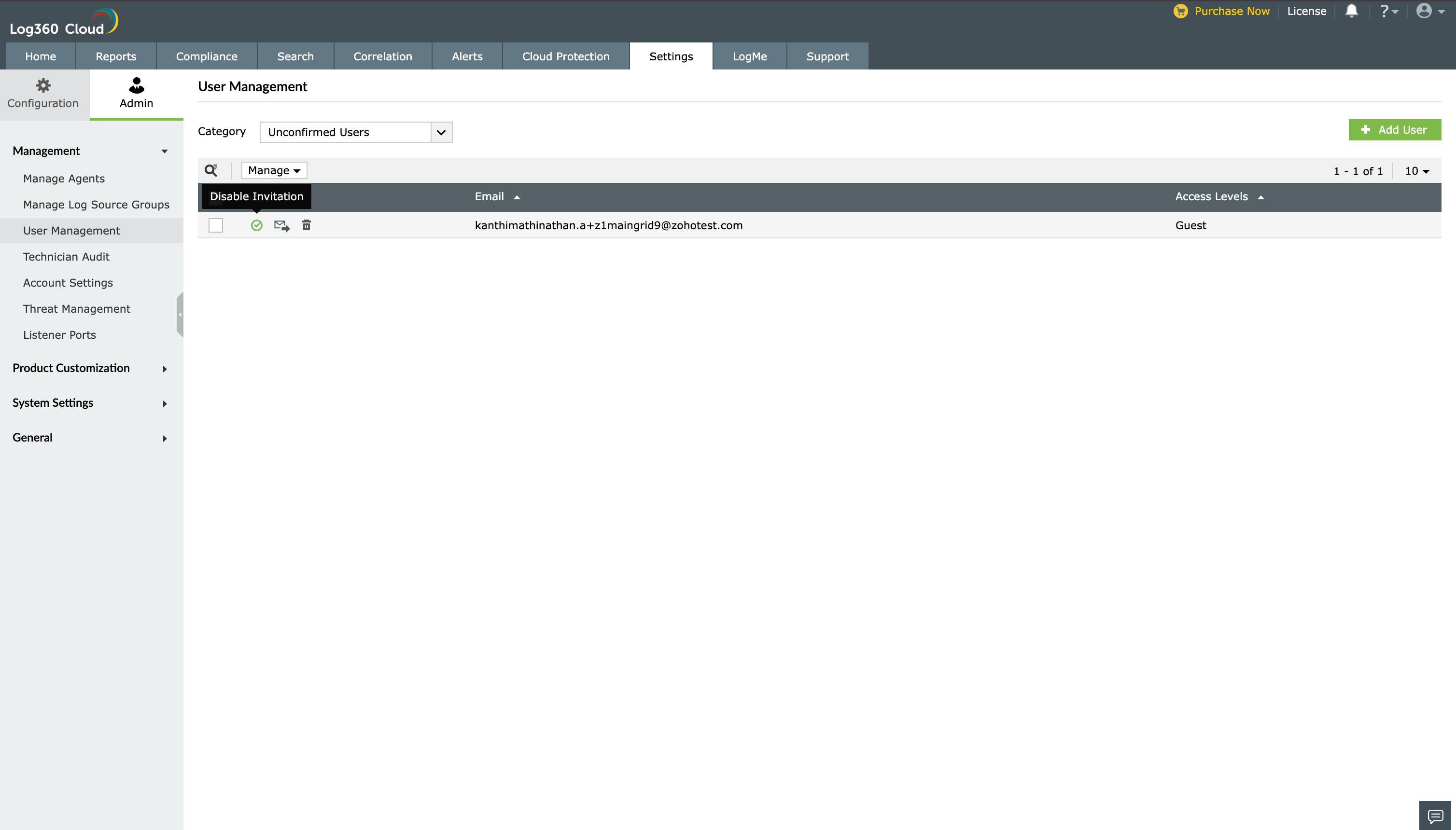
Task: Open the table search icon
Action: [x=211, y=170]
